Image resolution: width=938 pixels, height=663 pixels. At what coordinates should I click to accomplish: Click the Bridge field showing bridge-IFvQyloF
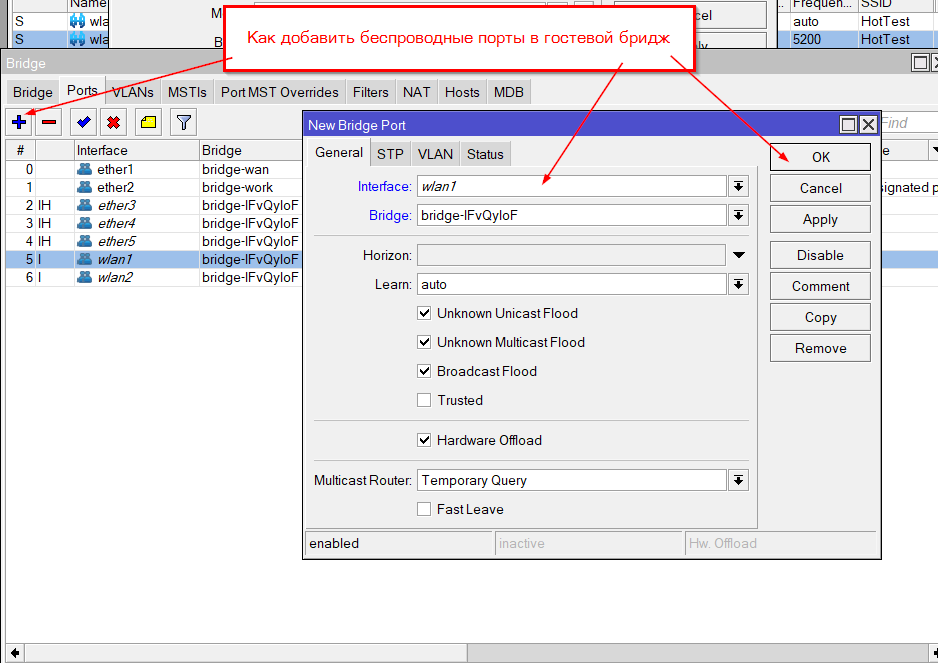click(x=572, y=215)
